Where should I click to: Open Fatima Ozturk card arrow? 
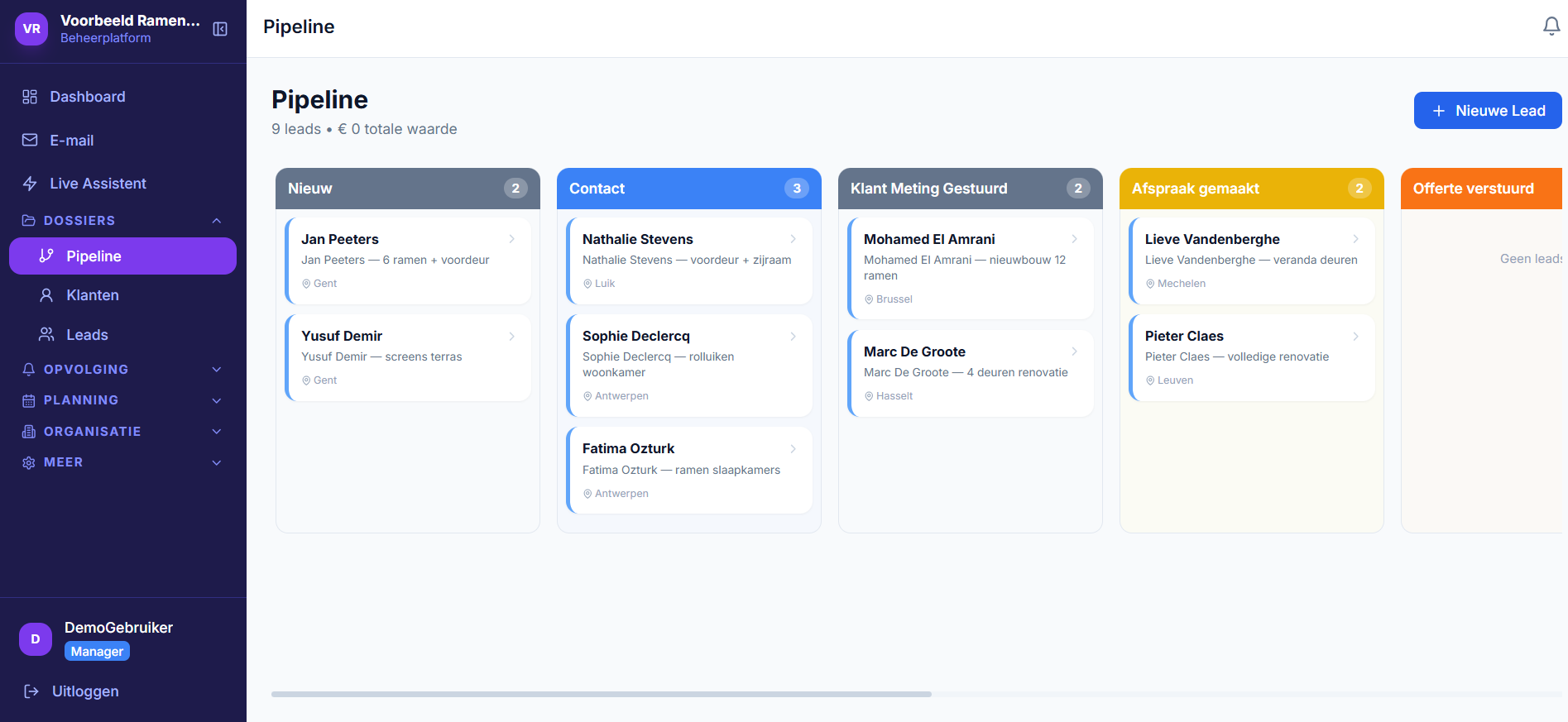click(794, 448)
